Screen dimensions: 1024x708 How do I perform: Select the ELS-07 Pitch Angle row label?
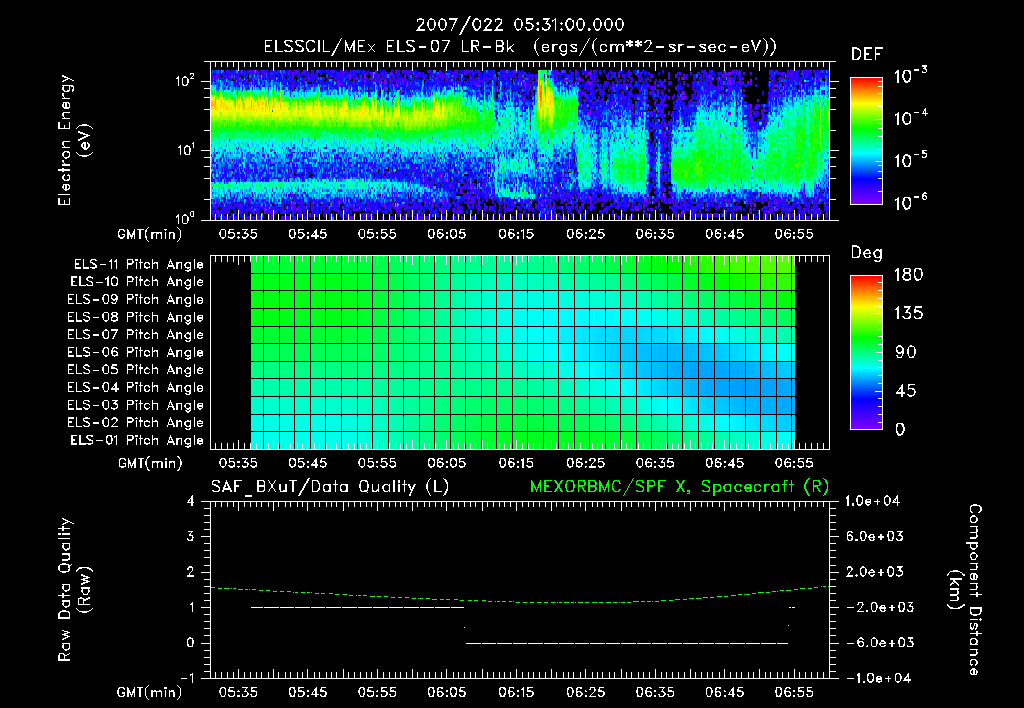pyautogui.click(x=136, y=335)
